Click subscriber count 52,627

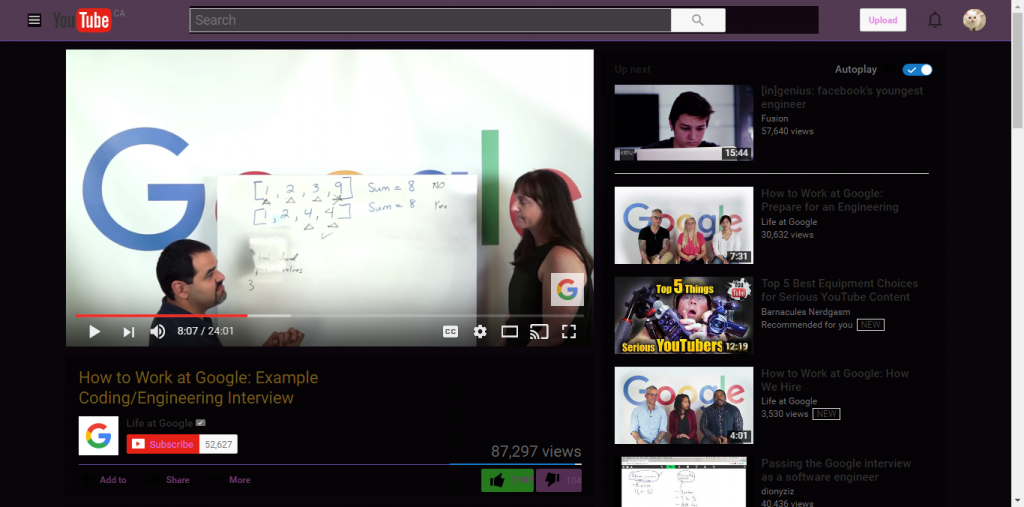218,444
